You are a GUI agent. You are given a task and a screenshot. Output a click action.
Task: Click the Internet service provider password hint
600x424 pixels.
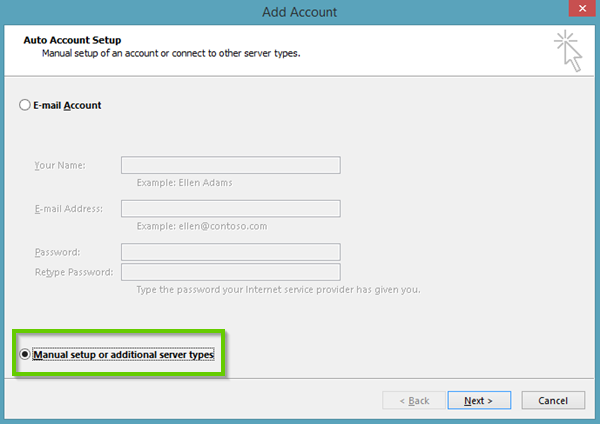pyautogui.click(x=278, y=290)
